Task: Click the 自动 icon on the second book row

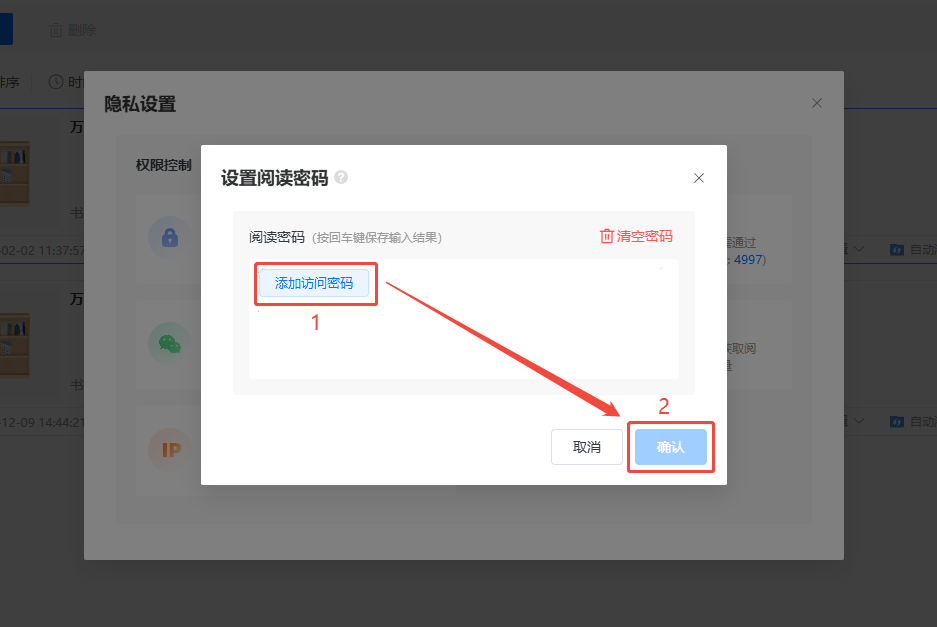Action: tap(897, 422)
